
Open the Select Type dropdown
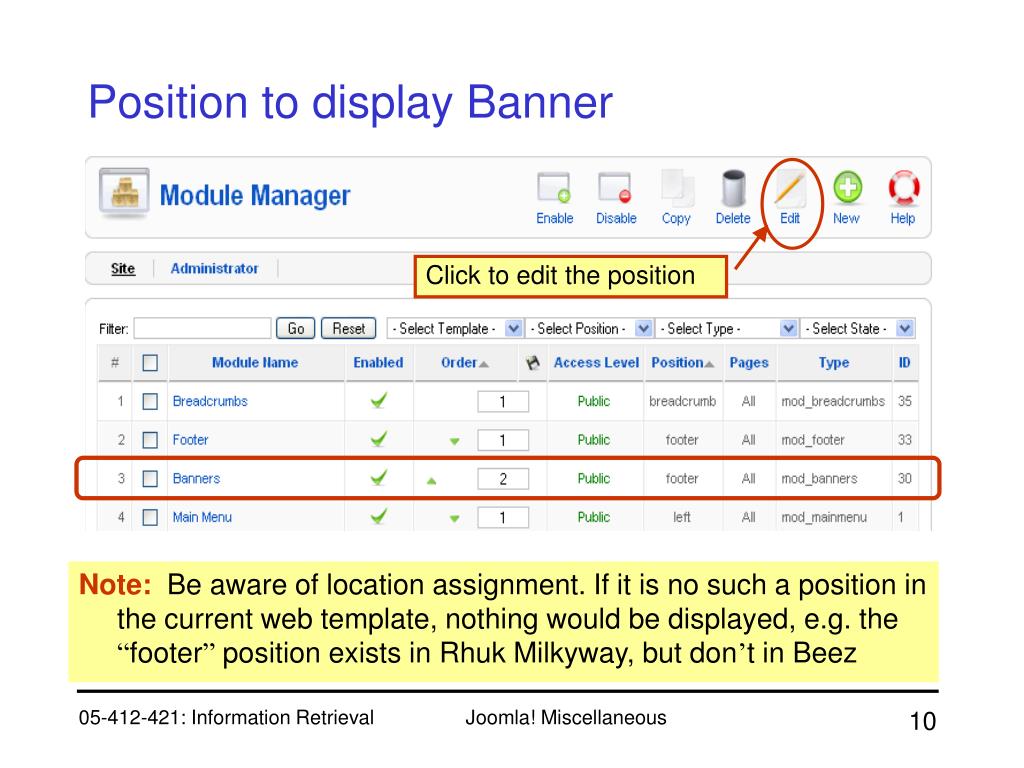pyautogui.click(x=726, y=328)
